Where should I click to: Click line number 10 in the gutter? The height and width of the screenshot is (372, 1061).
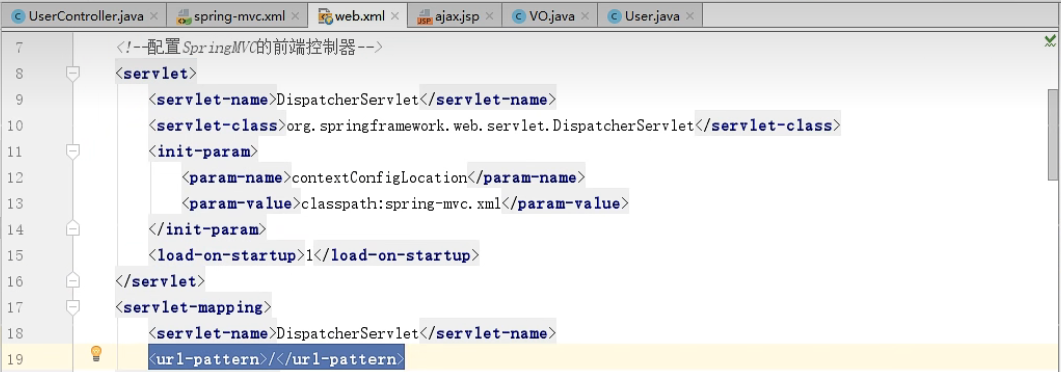pyautogui.click(x=15, y=126)
